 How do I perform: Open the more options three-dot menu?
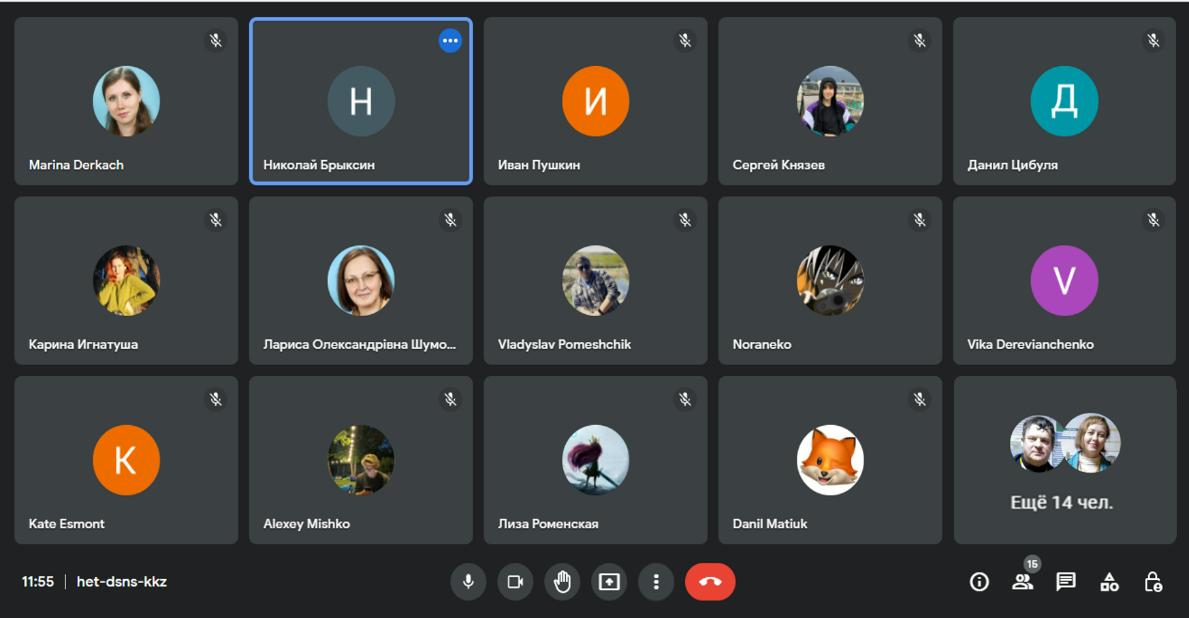click(x=656, y=582)
